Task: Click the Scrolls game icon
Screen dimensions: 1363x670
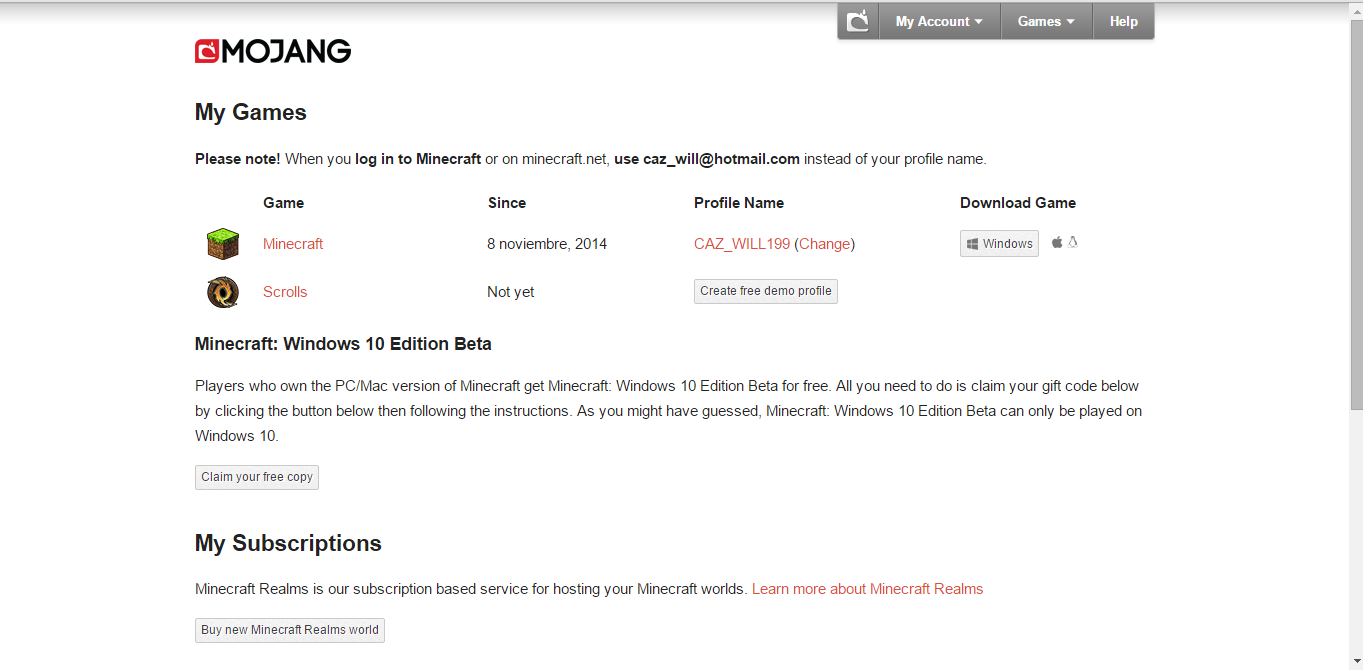Action: click(x=223, y=292)
